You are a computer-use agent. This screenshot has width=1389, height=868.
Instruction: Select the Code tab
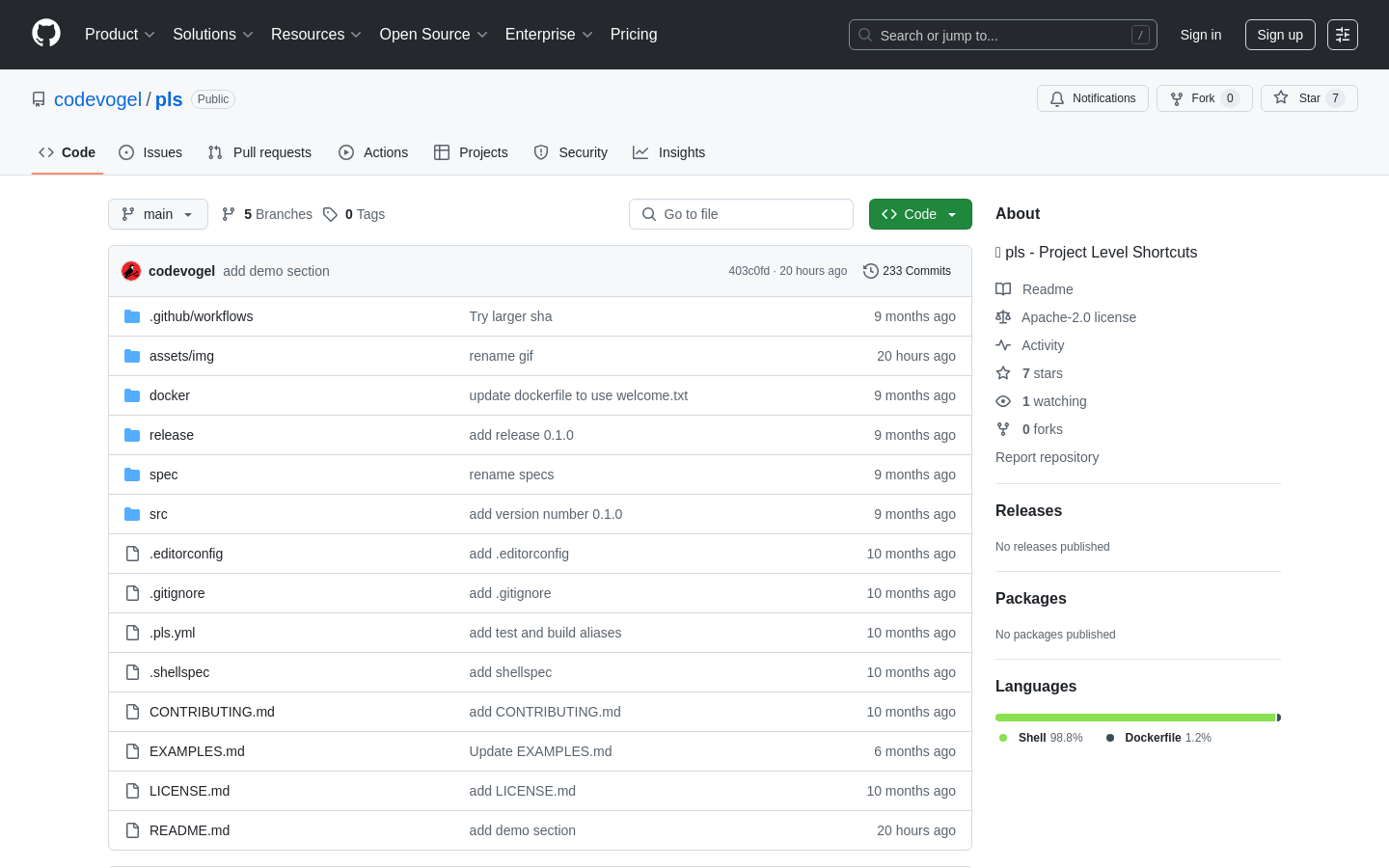pos(68,152)
